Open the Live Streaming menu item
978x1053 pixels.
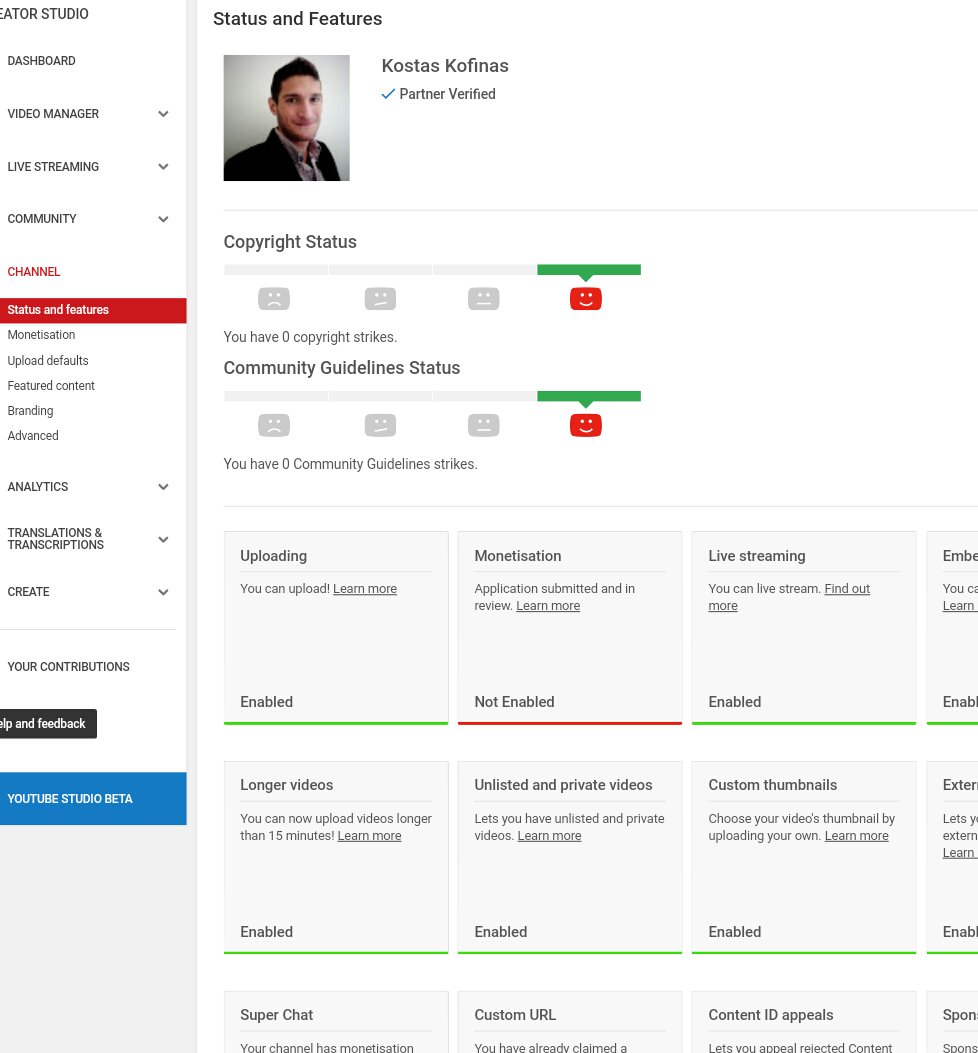click(x=53, y=167)
